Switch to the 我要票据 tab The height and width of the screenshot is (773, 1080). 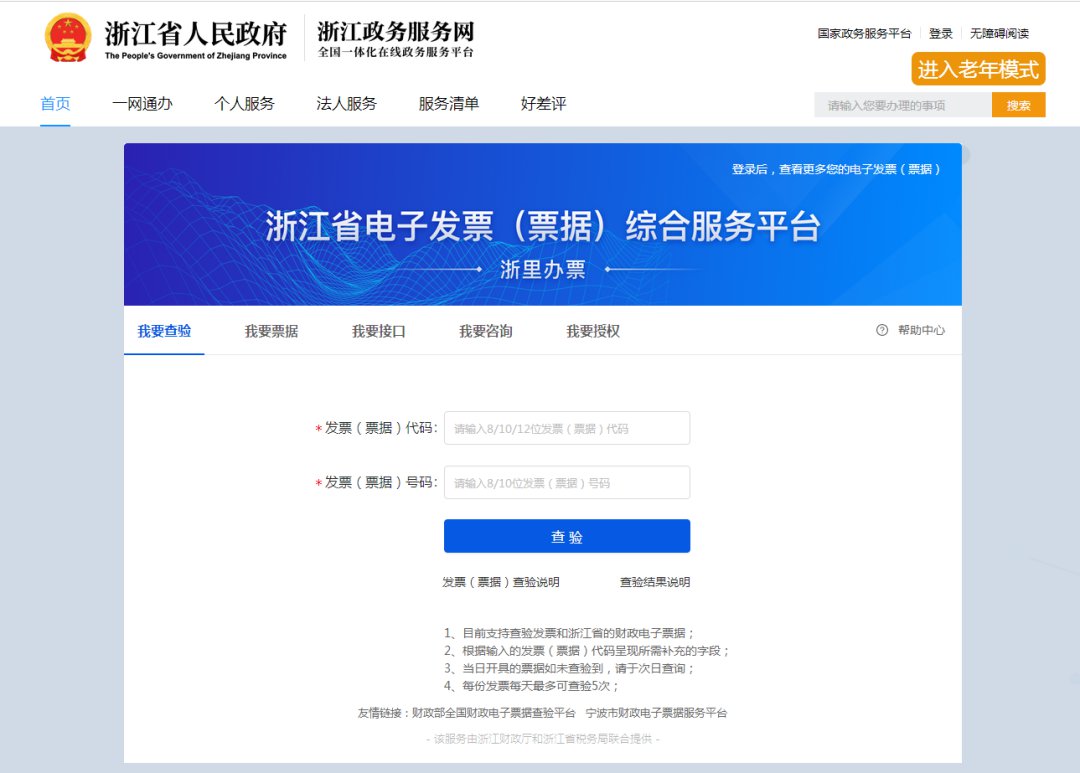pos(271,331)
